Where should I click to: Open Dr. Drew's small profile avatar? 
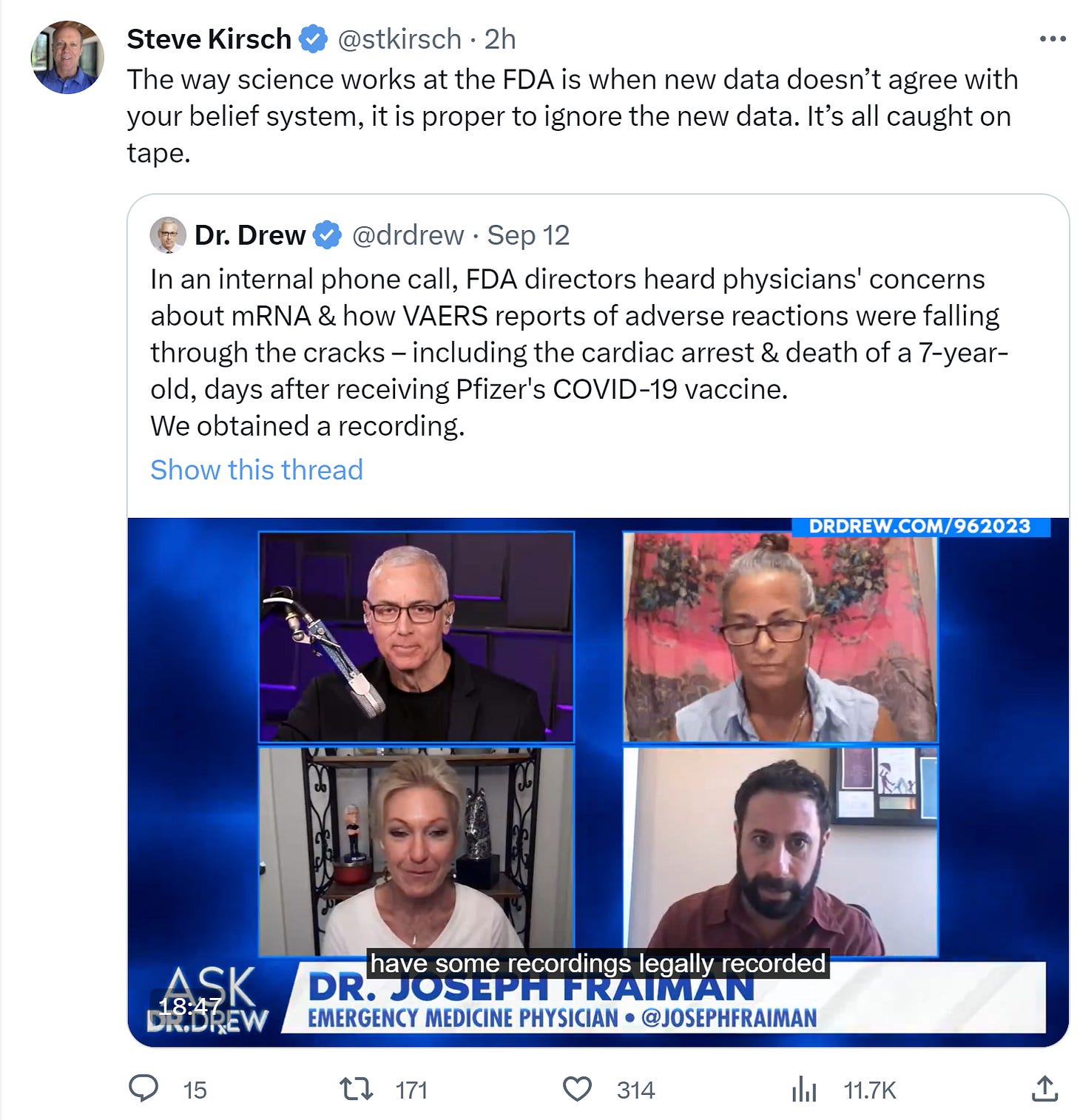pos(168,235)
